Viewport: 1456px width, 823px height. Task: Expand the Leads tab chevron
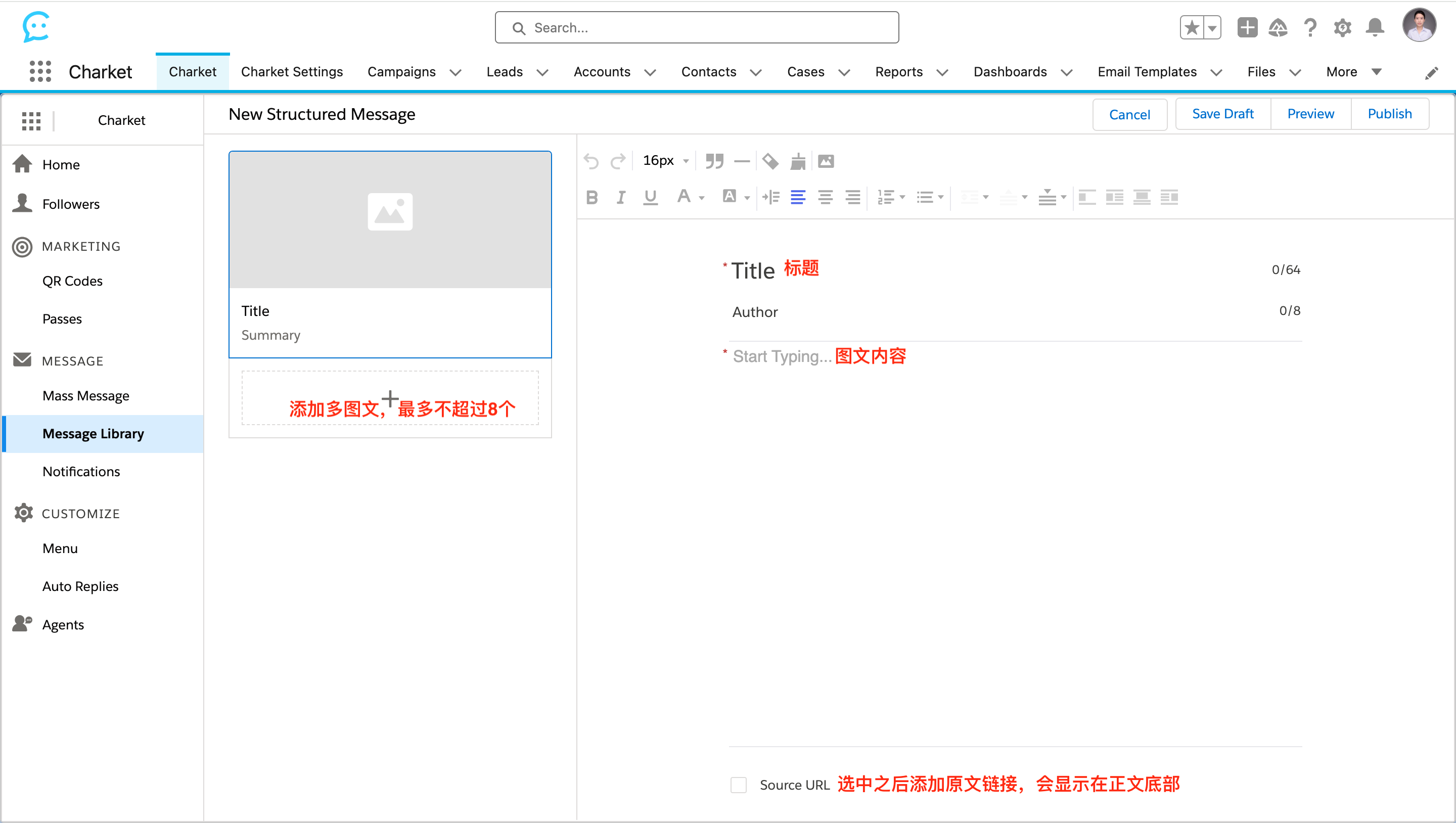pyautogui.click(x=542, y=72)
